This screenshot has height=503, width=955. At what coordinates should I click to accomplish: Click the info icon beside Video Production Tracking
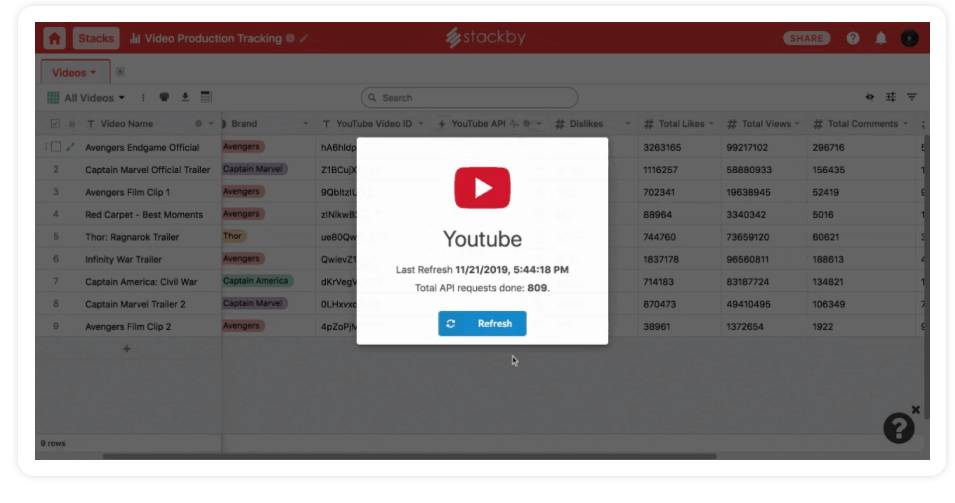291,38
